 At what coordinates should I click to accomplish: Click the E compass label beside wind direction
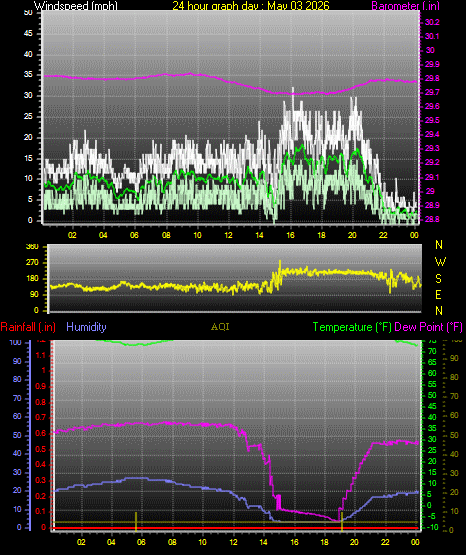point(438,294)
